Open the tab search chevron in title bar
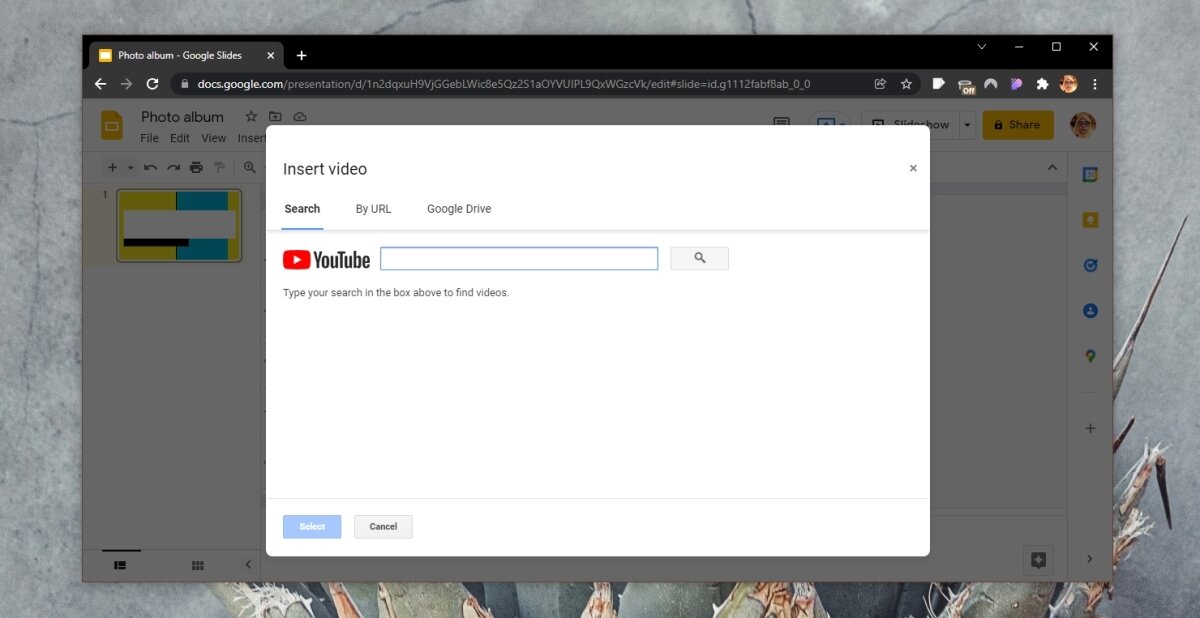 [981, 47]
